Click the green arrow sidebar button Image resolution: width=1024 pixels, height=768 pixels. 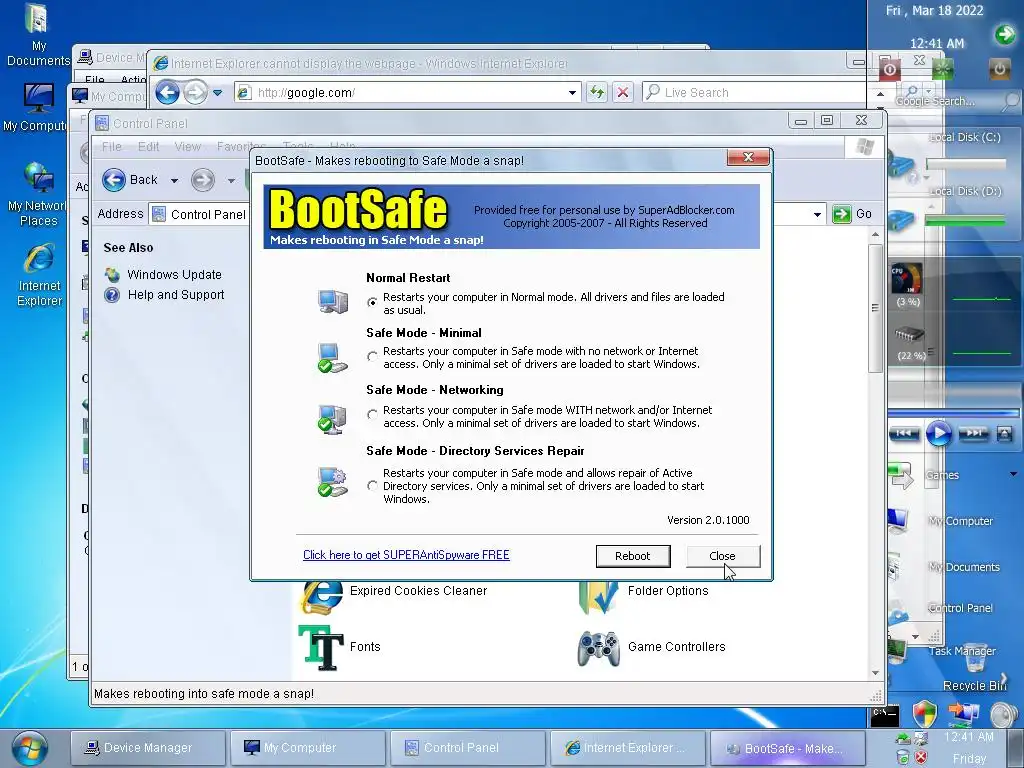[x=1004, y=34]
